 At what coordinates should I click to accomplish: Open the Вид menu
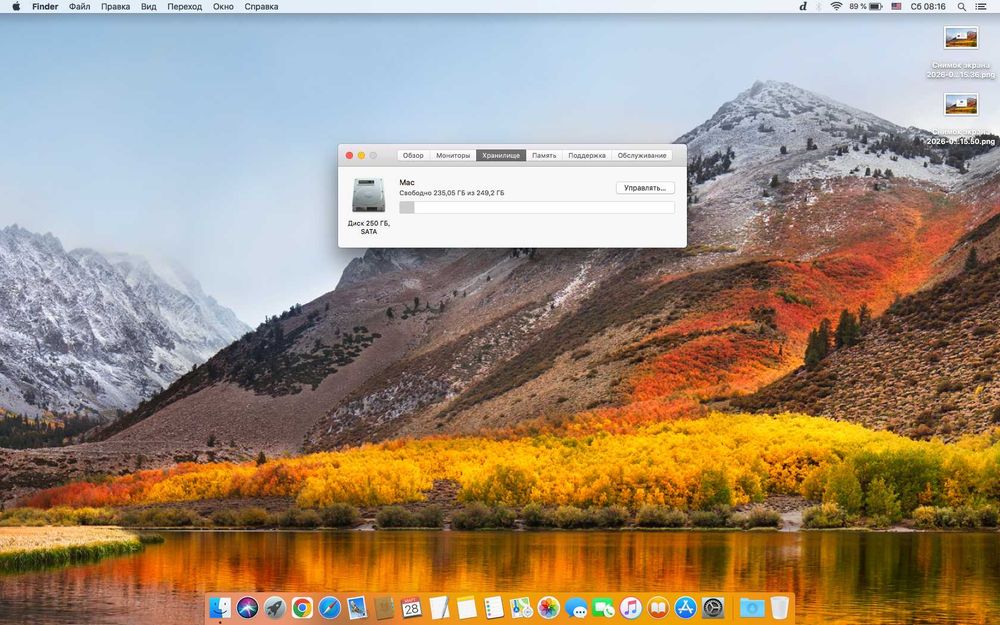[x=149, y=6]
